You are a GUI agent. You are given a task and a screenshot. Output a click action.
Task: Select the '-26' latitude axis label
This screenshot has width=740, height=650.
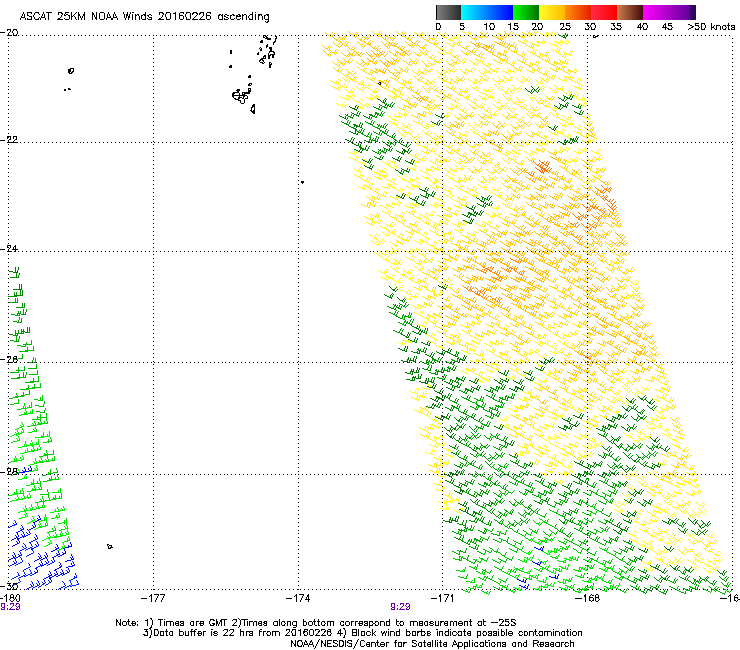click(9, 360)
